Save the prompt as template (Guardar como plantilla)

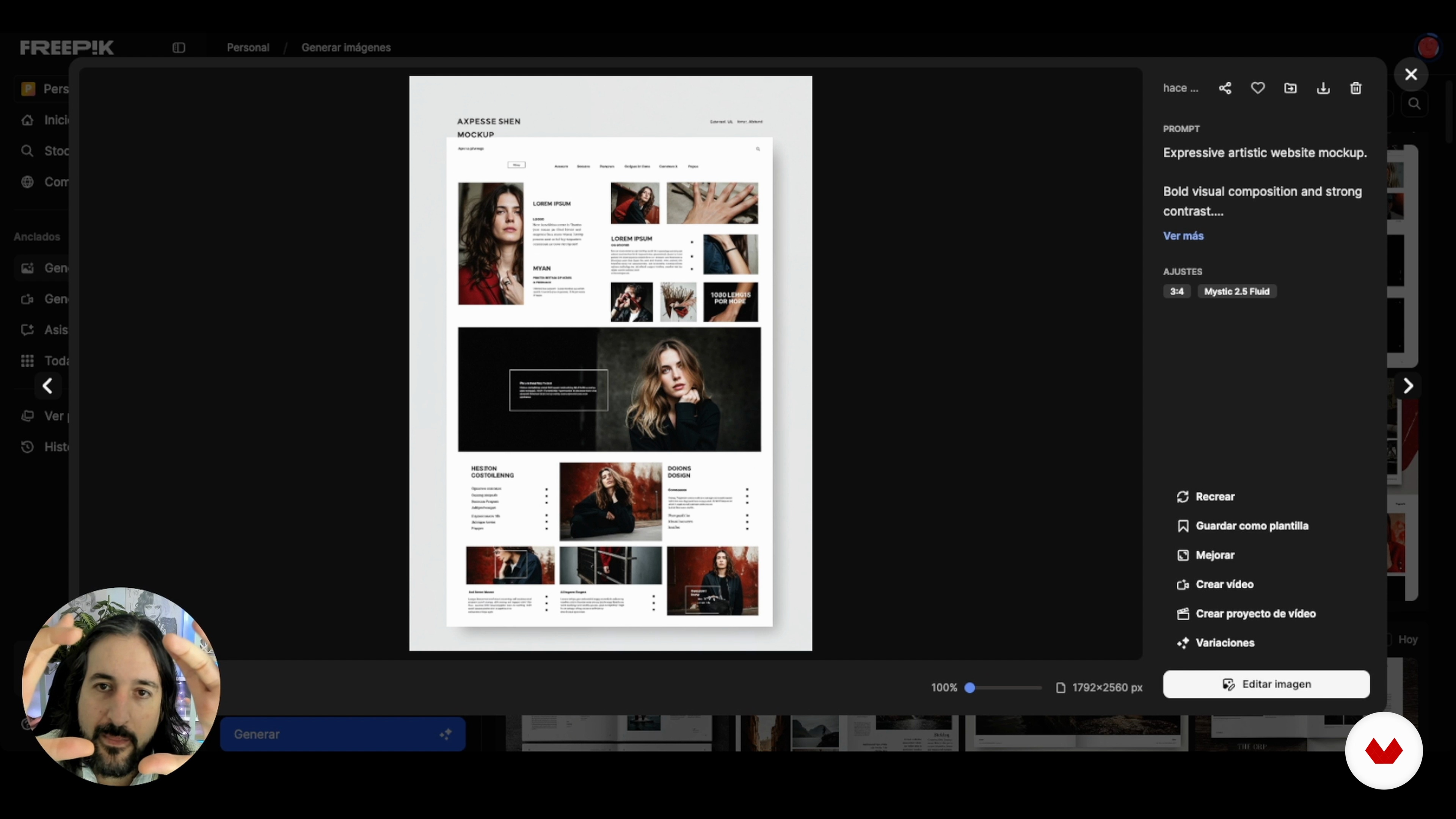[1243, 526]
